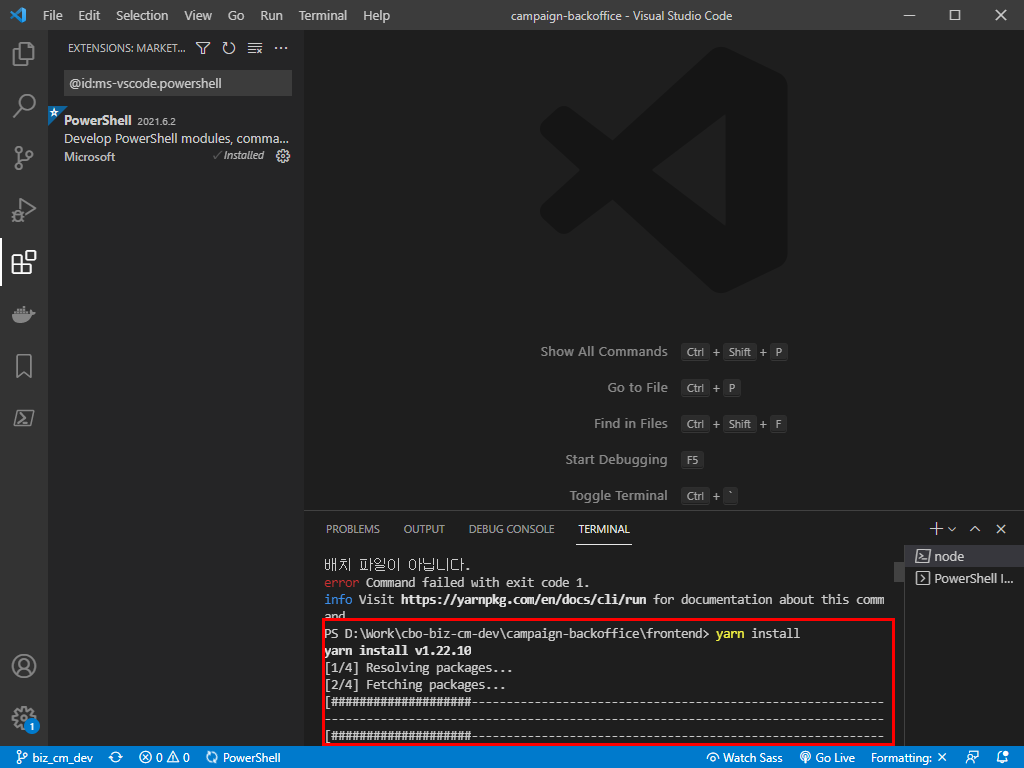Open the Source Control view

(24, 157)
